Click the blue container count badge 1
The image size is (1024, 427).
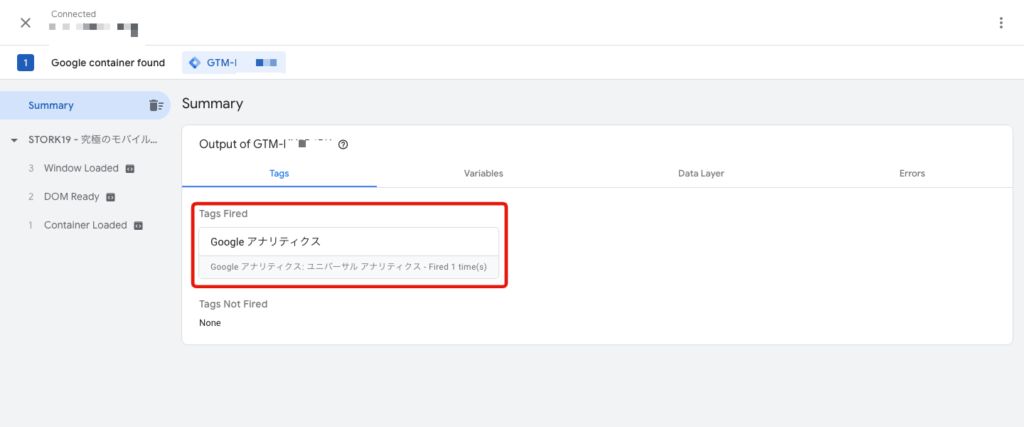click(25, 63)
